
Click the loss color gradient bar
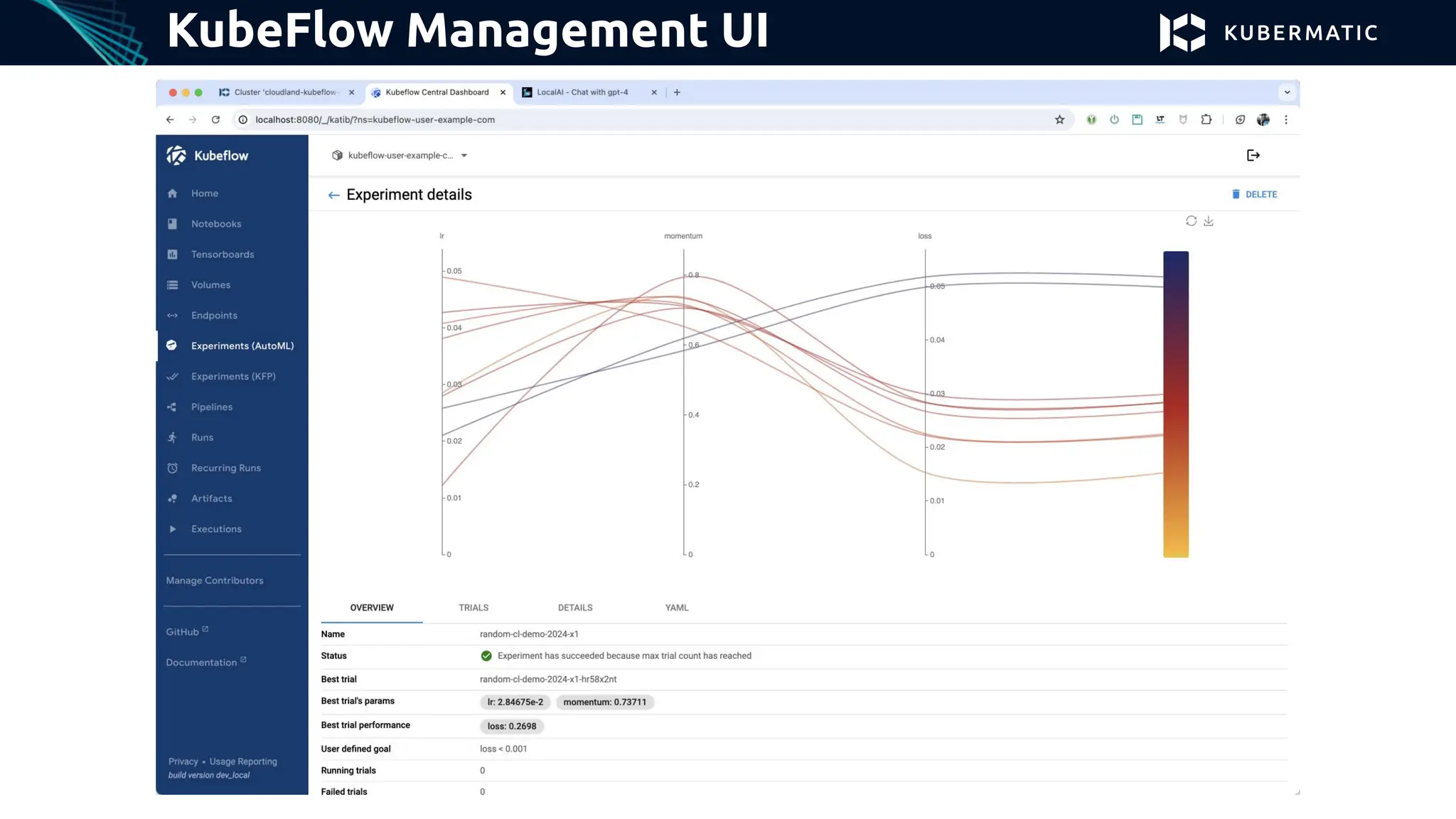point(1176,405)
